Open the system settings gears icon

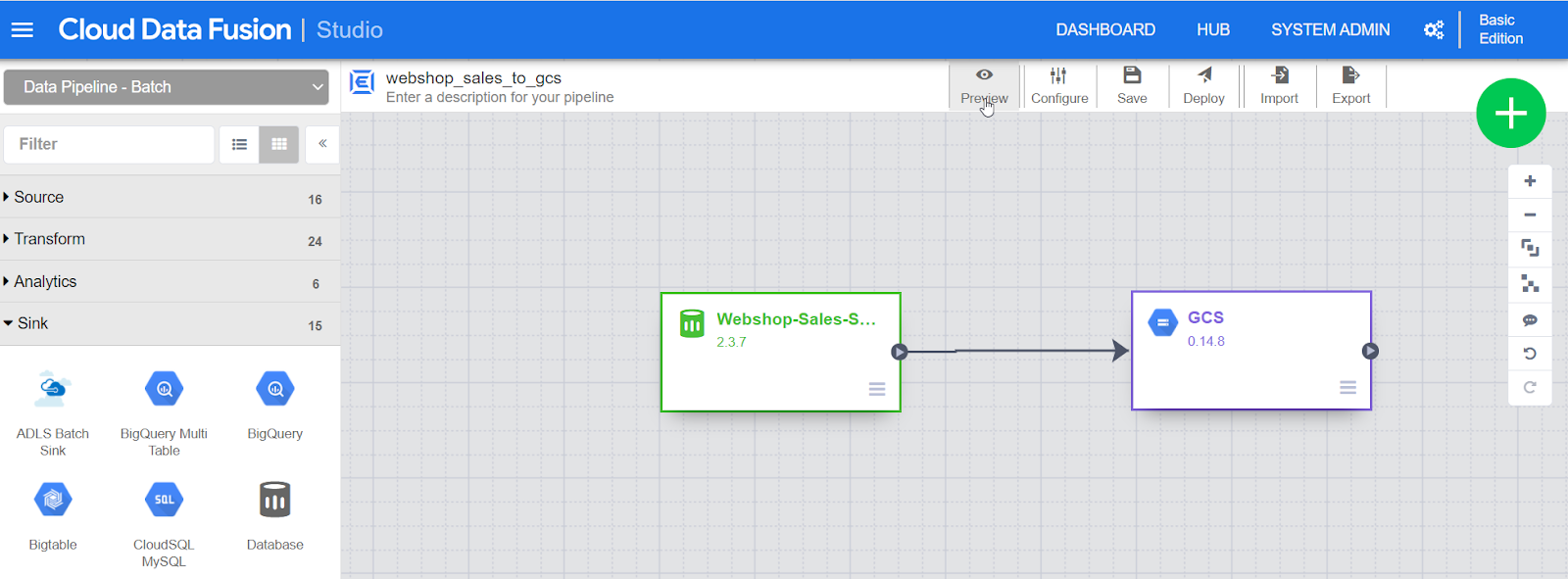[1433, 30]
